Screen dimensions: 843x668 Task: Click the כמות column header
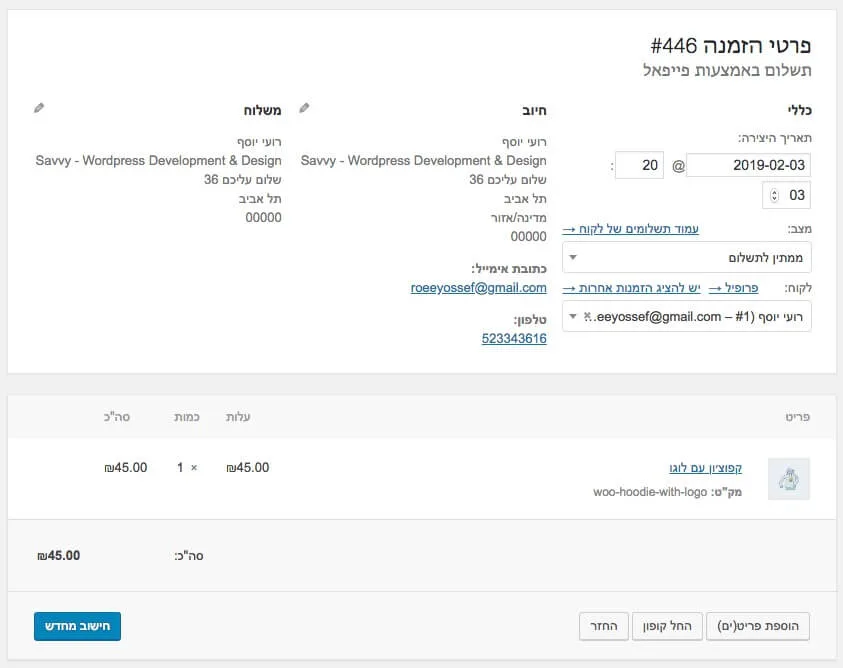click(x=187, y=417)
